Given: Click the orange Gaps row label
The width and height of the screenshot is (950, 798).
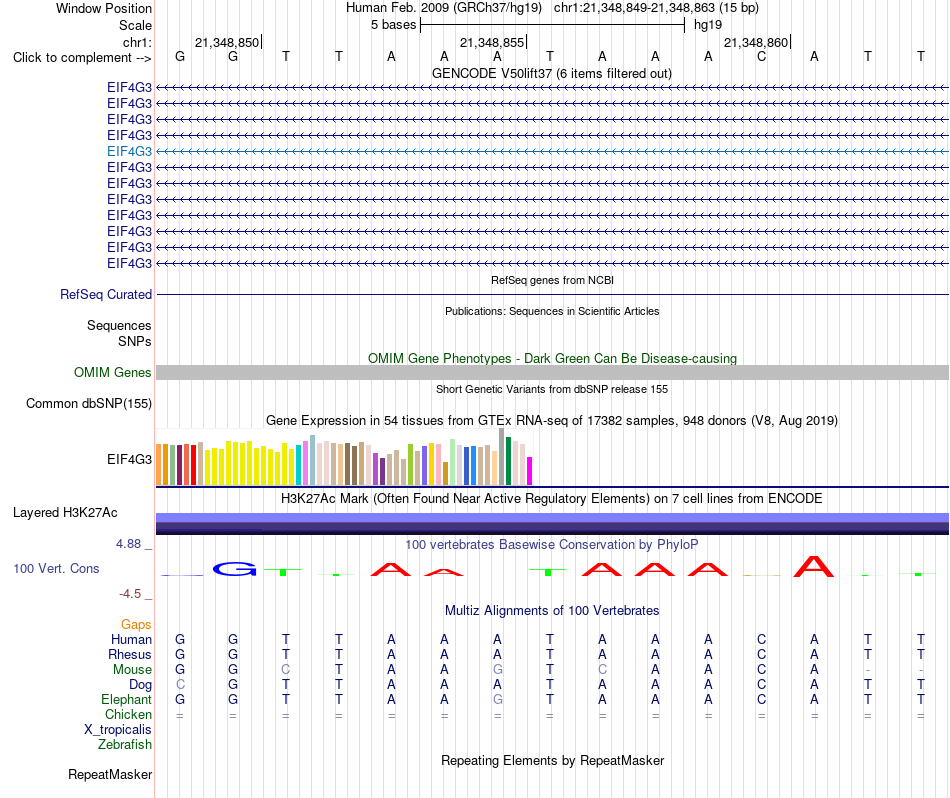Looking at the screenshot, I should 136,624.
